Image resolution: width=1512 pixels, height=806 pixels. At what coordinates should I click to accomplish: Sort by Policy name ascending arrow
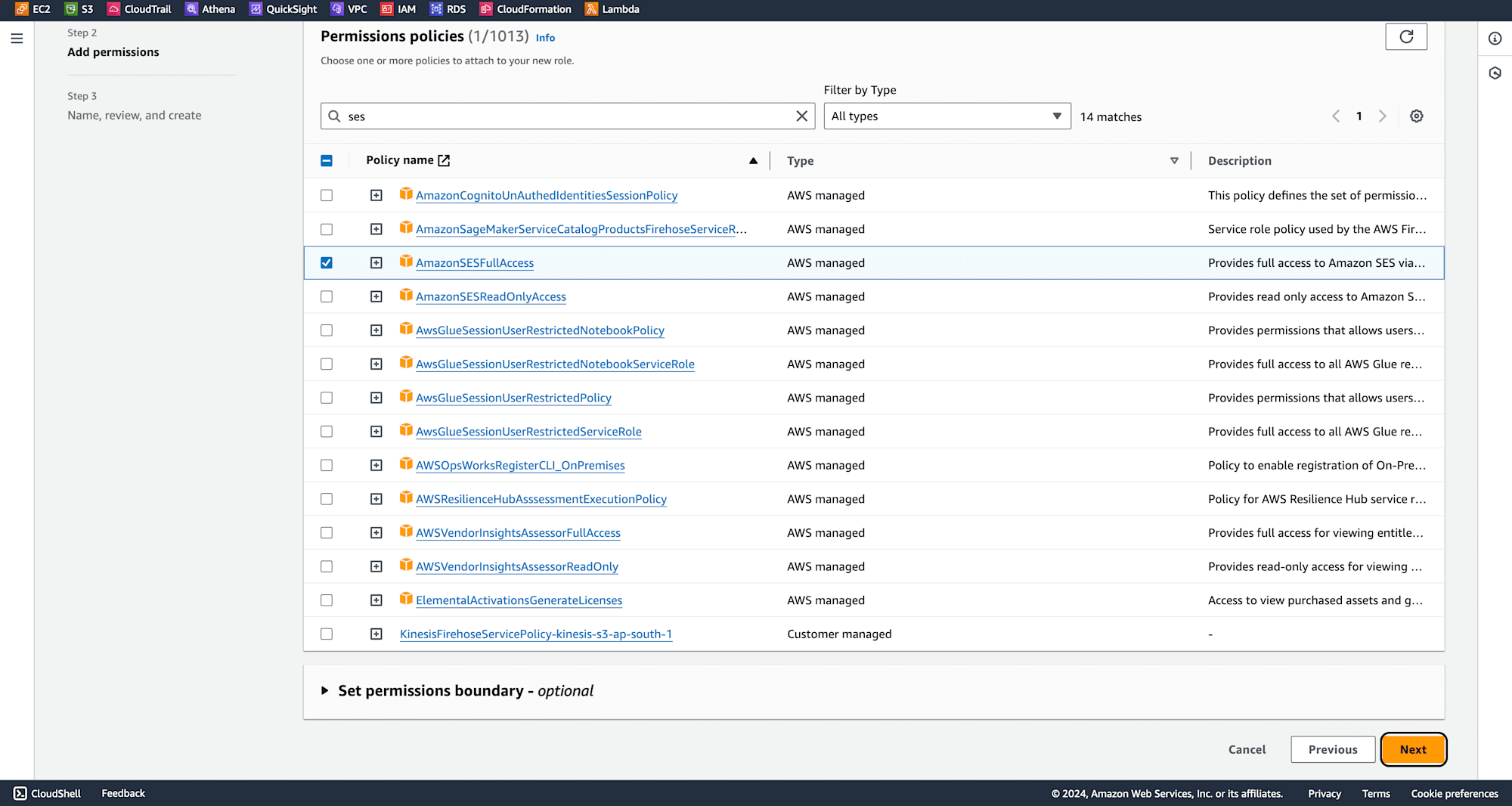coord(753,160)
